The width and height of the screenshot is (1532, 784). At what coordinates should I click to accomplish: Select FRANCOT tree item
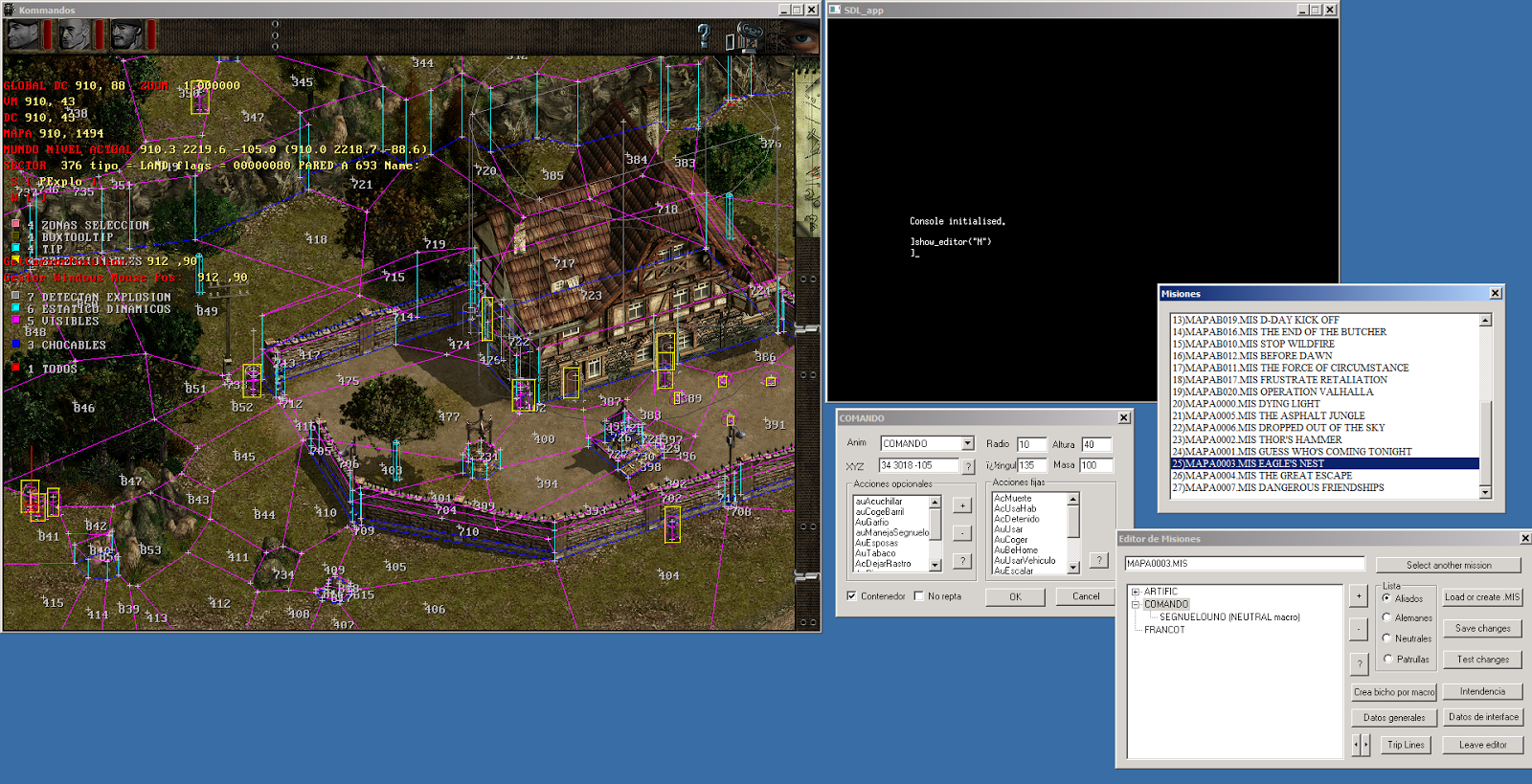pos(1164,630)
